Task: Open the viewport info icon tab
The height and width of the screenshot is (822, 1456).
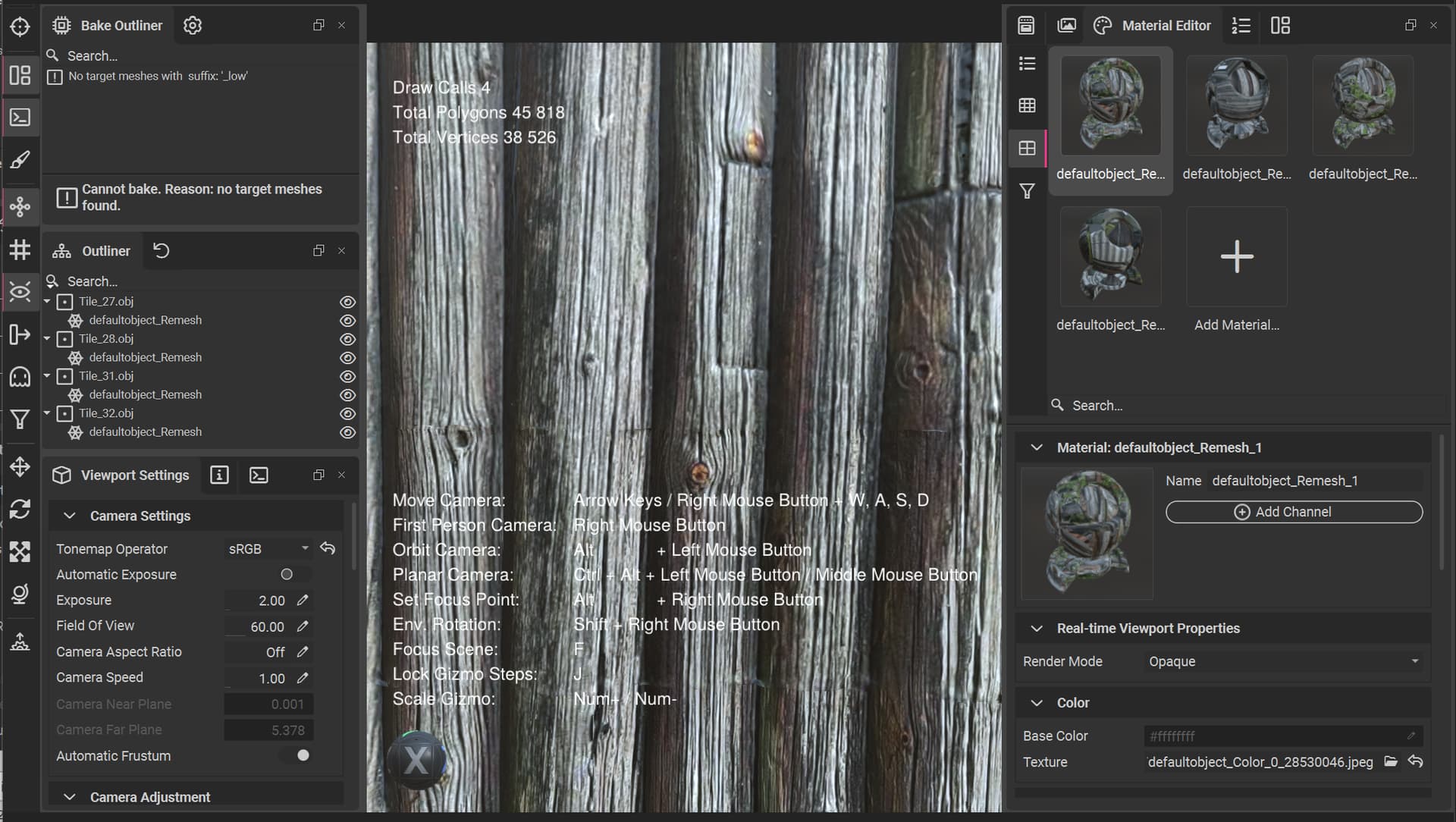Action: [219, 475]
